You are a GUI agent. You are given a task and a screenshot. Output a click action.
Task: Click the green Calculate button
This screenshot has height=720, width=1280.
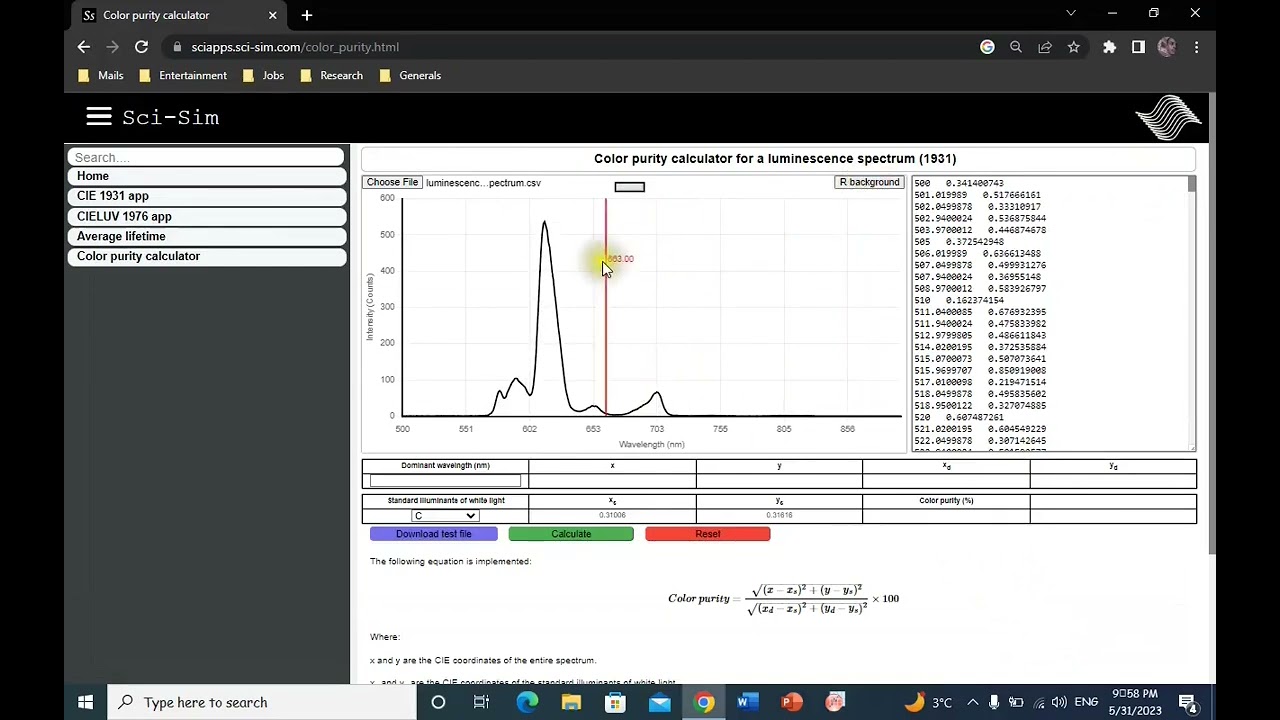(571, 534)
